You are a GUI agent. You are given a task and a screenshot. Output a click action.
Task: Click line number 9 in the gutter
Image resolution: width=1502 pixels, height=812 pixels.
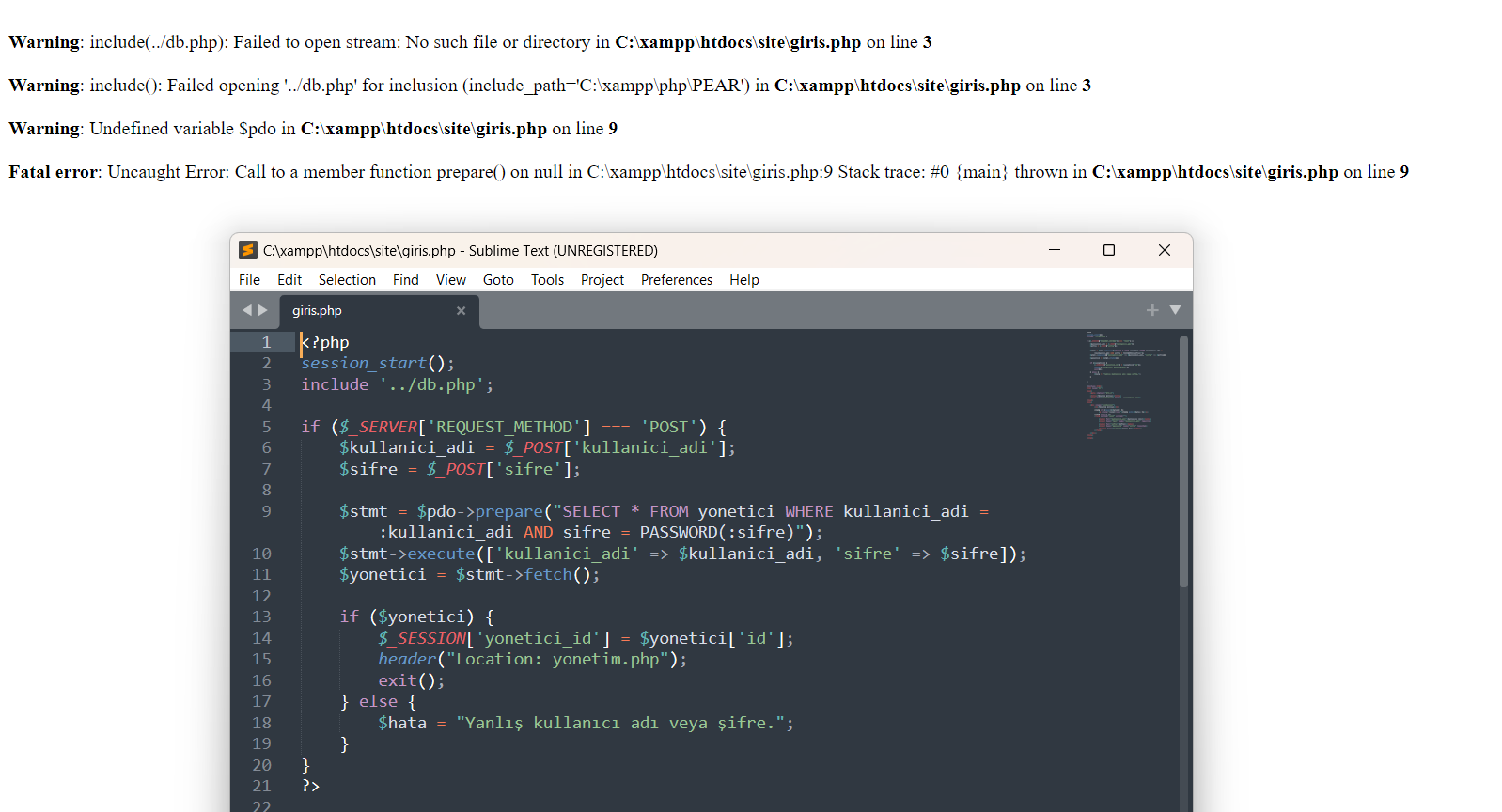coord(267,511)
